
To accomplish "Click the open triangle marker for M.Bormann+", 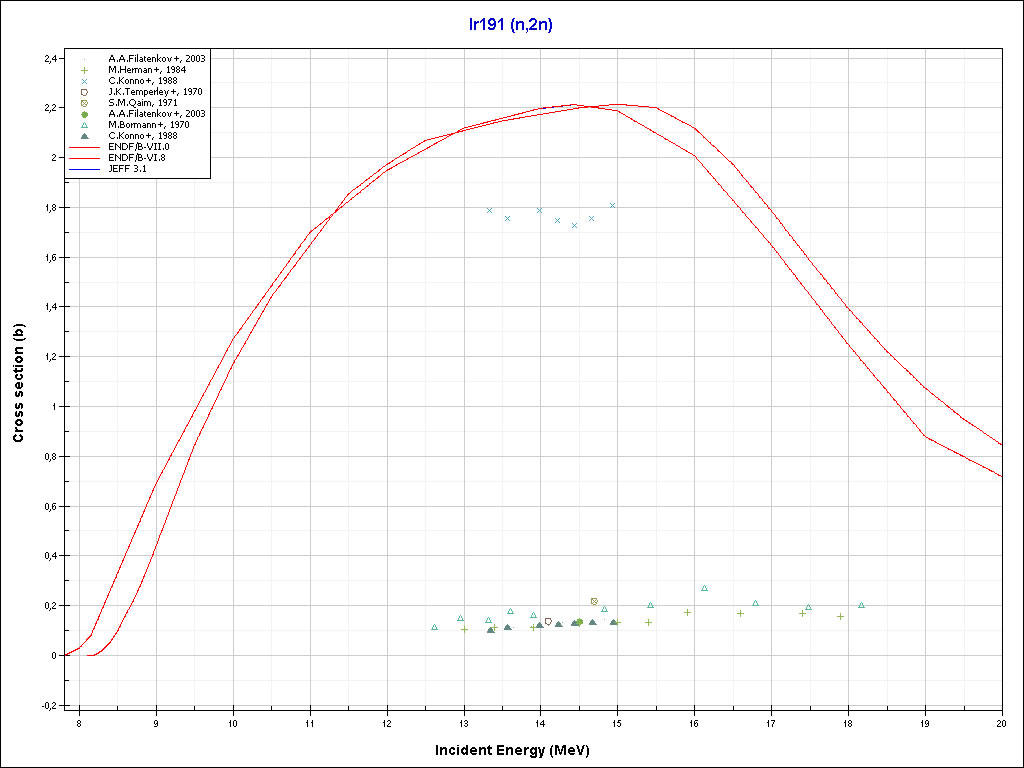I will coord(85,125).
